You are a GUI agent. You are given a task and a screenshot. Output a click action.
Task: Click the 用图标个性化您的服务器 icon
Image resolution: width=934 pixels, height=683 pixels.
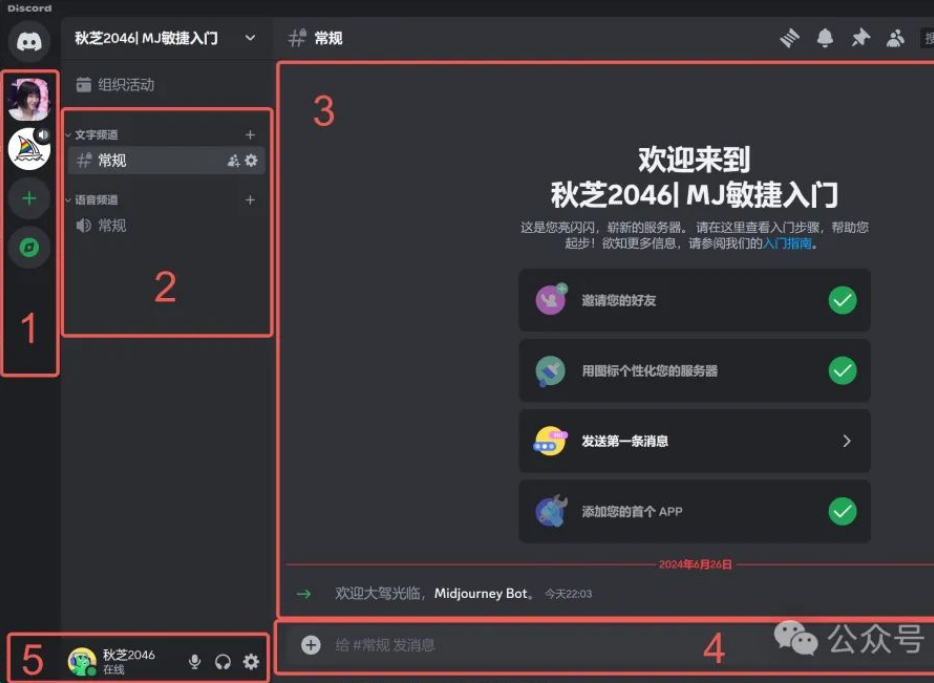point(551,370)
